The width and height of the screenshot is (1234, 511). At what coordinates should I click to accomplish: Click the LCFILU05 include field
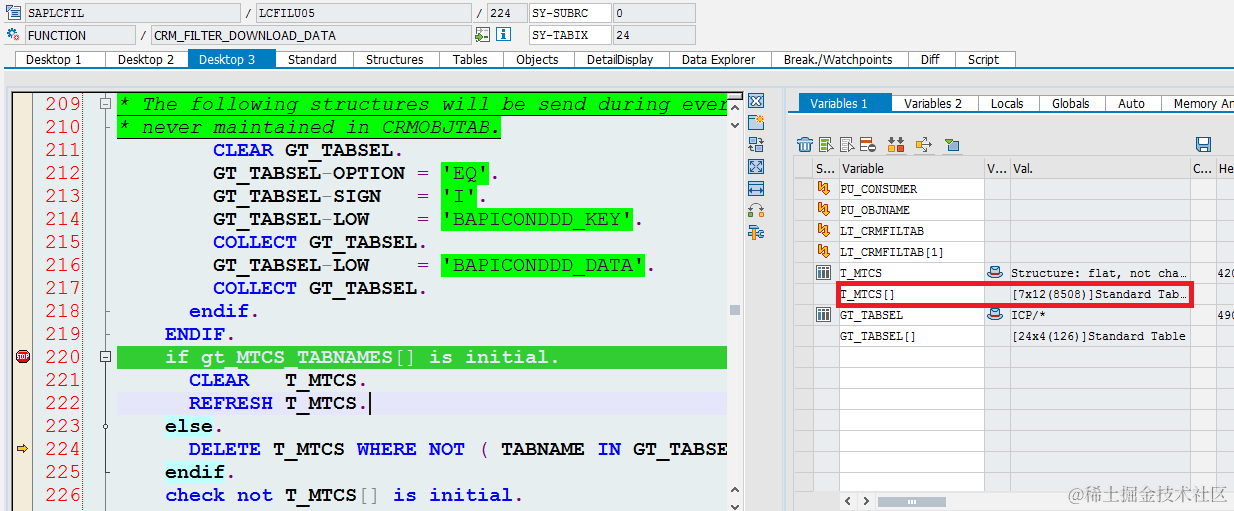point(362,13)
